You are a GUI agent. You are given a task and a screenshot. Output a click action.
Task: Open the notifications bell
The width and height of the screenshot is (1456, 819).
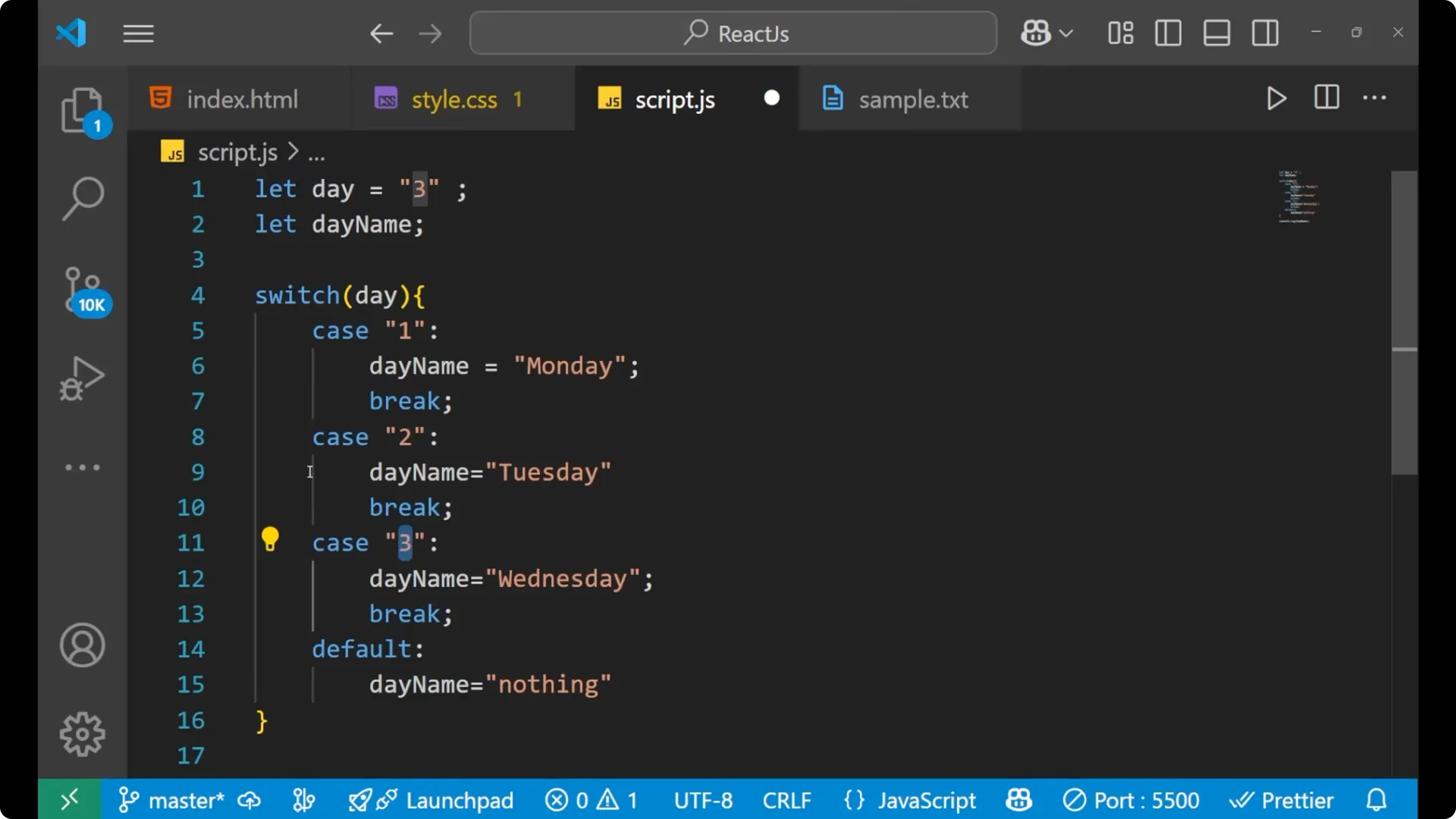(x=1375, y=799)
